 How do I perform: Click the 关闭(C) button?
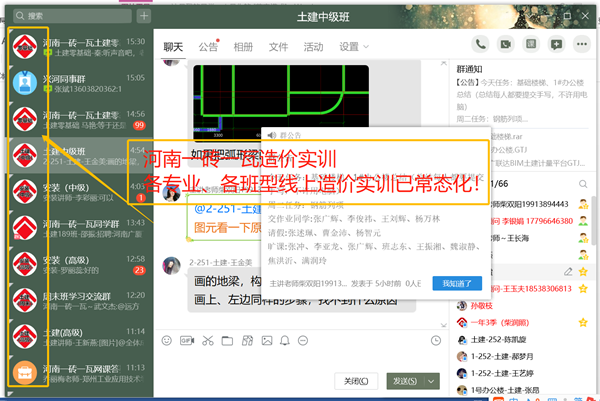click(x=356, y=381)
